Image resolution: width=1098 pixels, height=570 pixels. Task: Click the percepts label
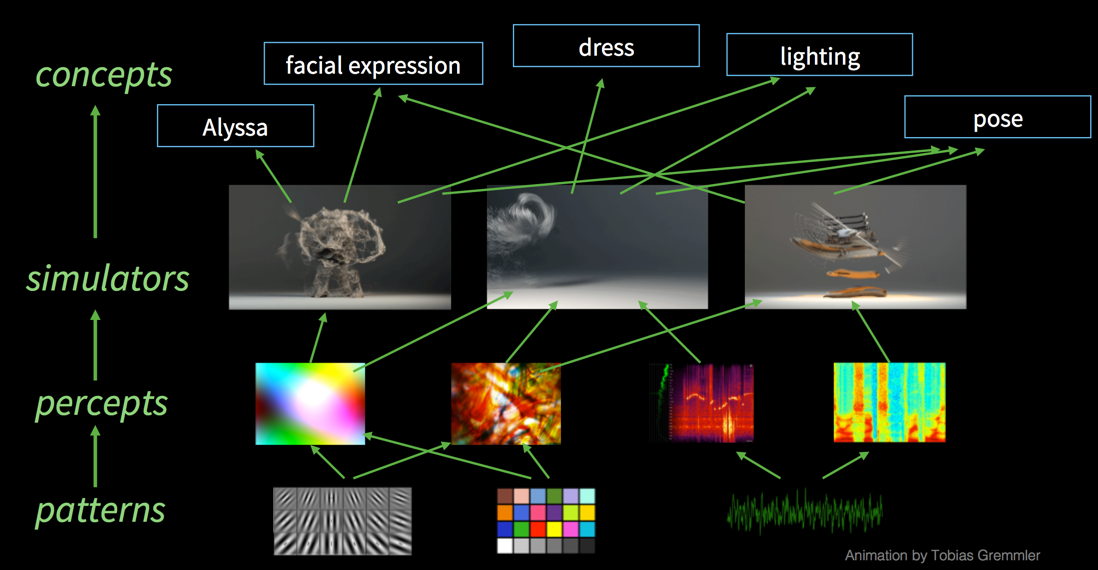point(102,403)
